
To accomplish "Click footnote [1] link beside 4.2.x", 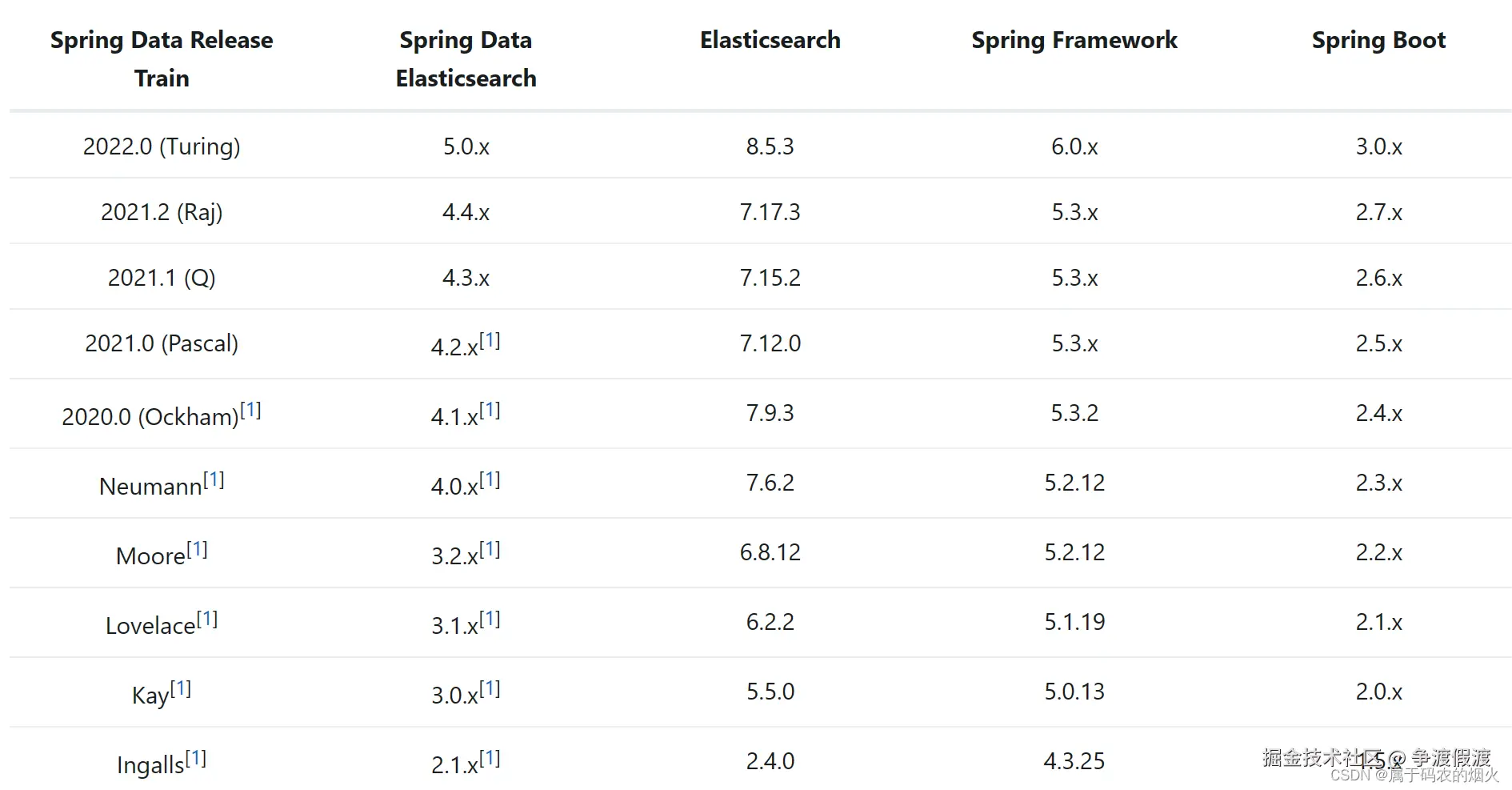I will (x=490, y=341).
